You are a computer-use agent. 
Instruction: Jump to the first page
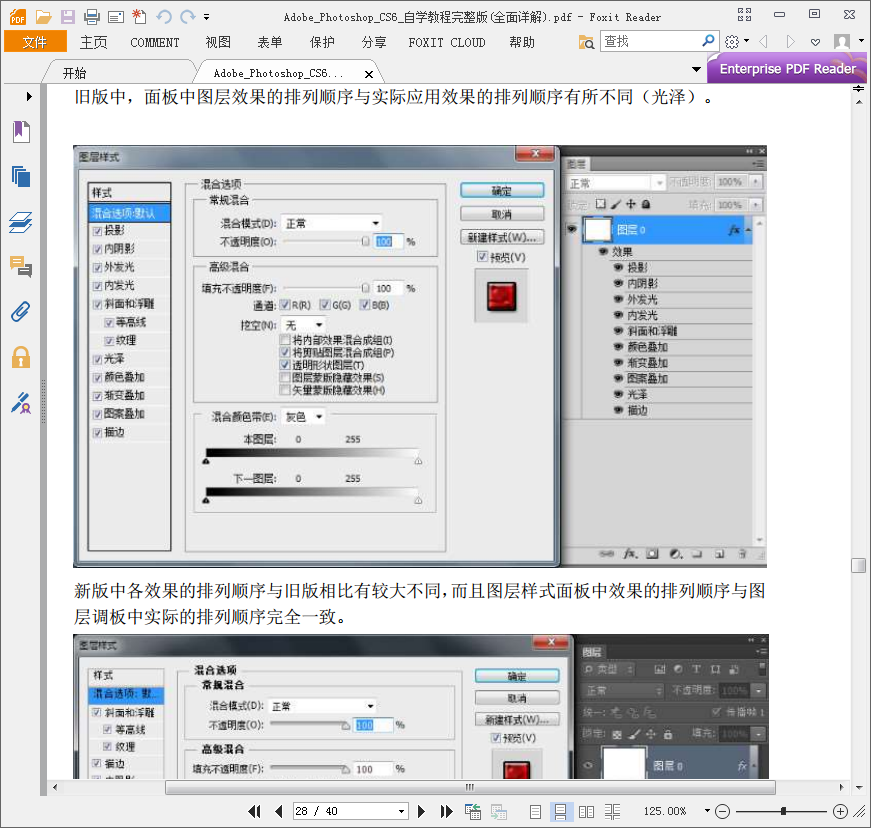254,811
